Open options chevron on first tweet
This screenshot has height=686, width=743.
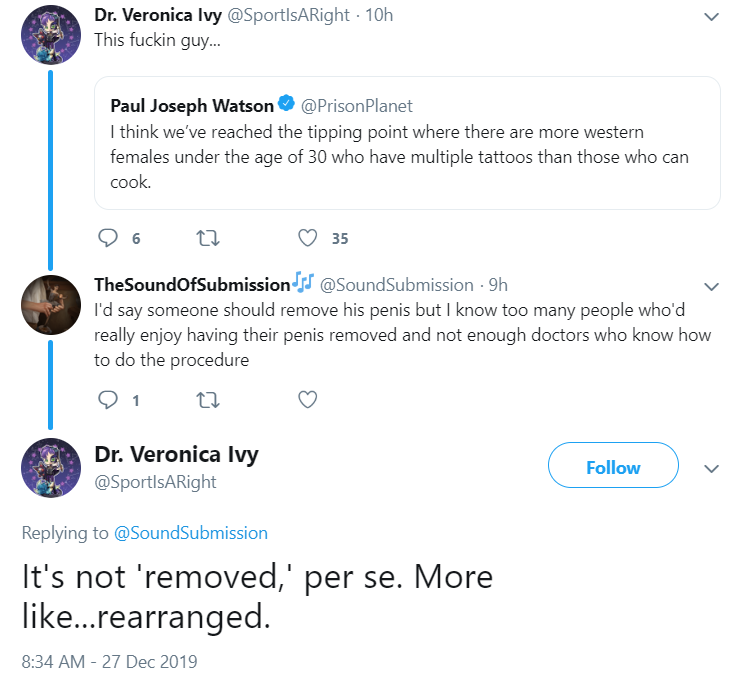[711, 17]
